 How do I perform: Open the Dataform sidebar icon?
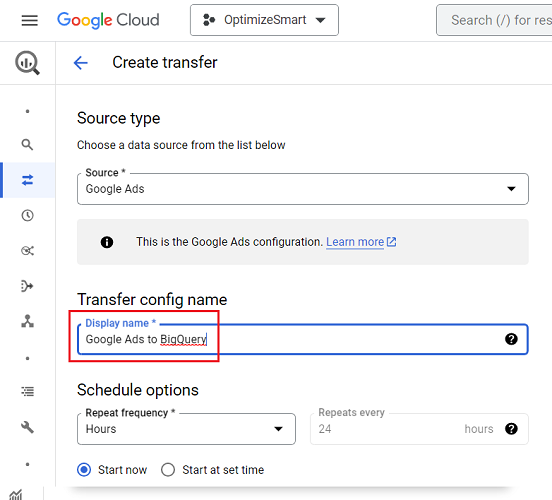click(x=27, y=286)
